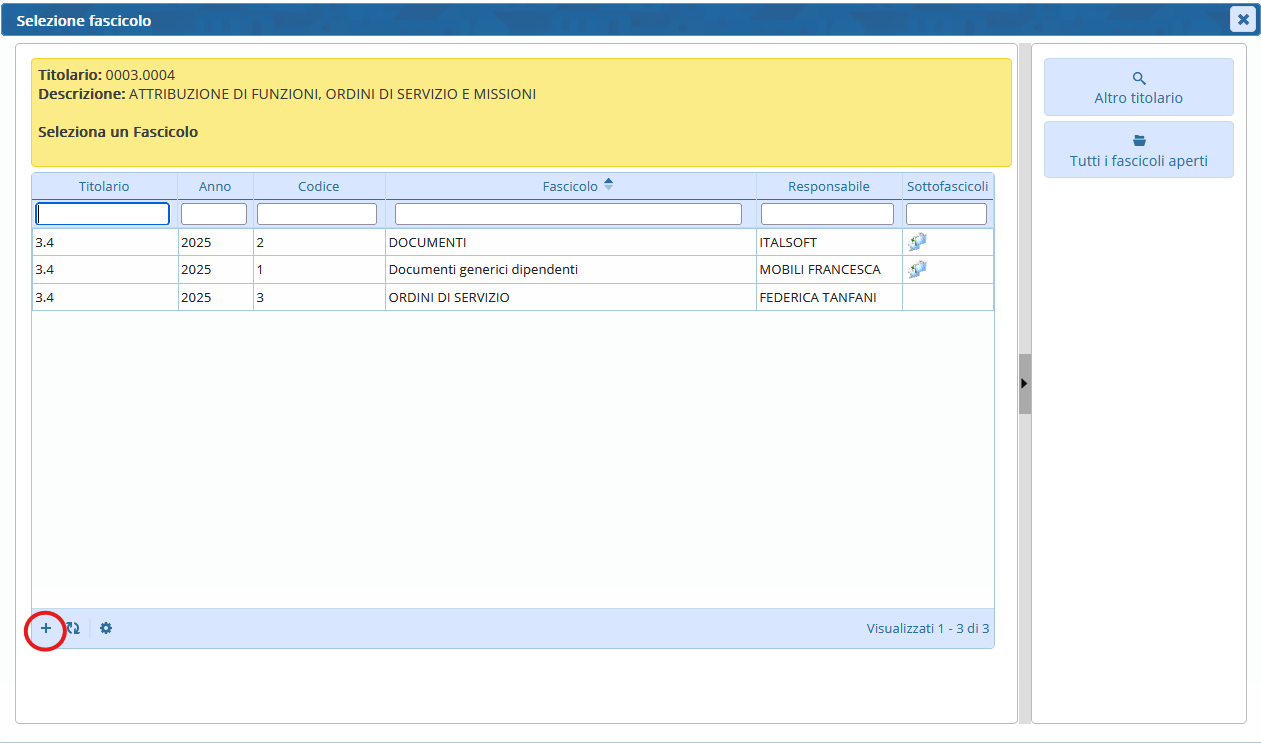This screenshot has width=1261, height=743.
Task: Refresh the fascicoli grid
Action: pyautogui.click(x=73, y=629)
